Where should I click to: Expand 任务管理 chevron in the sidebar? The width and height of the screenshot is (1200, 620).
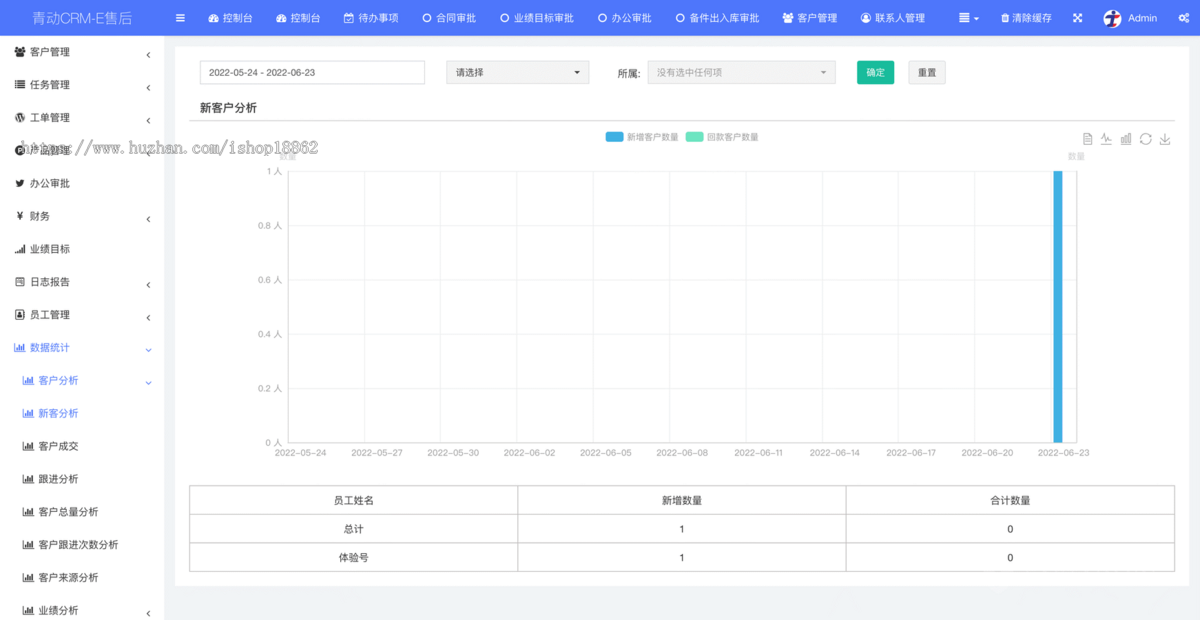148,88
